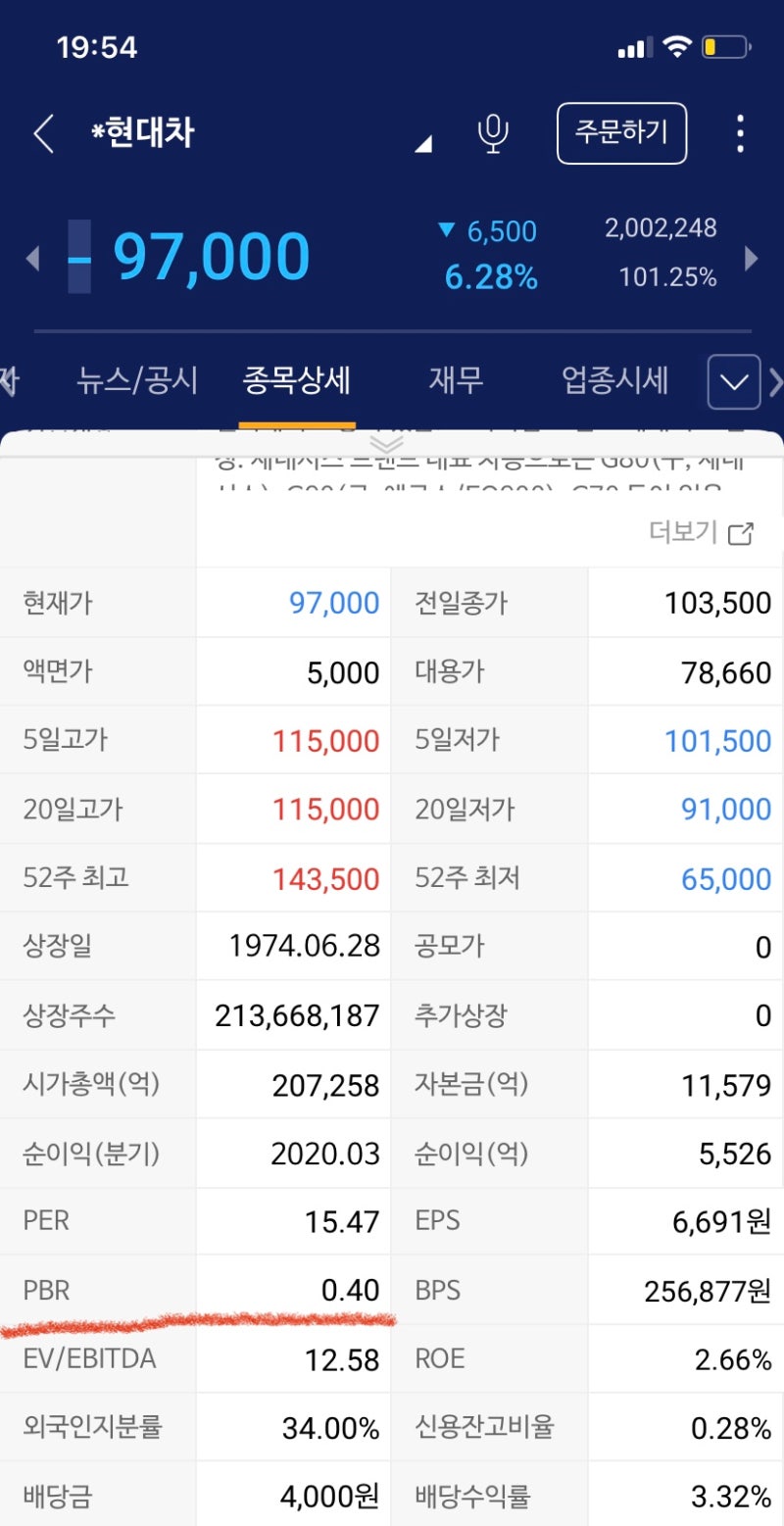Tap the microphone voice search icon

[x=493, y=133]
